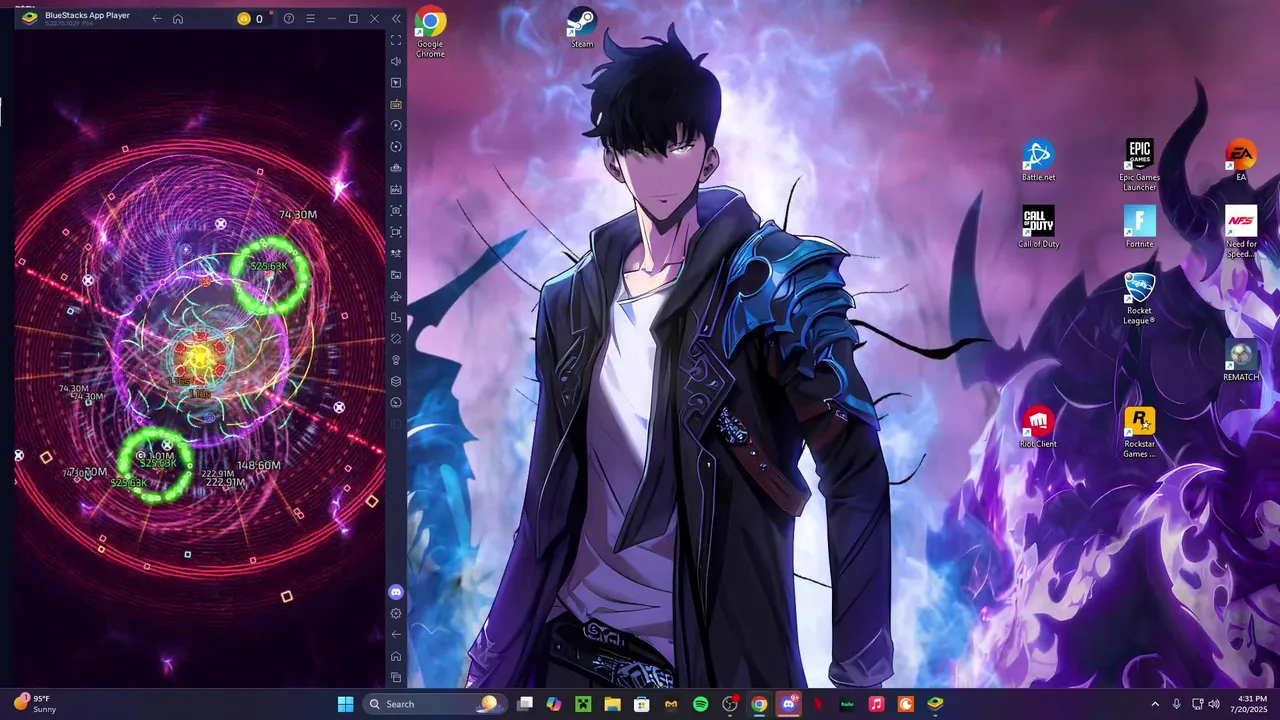This screenshot has width=1280, height=720.
Task: Click the BlueStacks title bar back arrow
Action: click(x=156, y=19)
